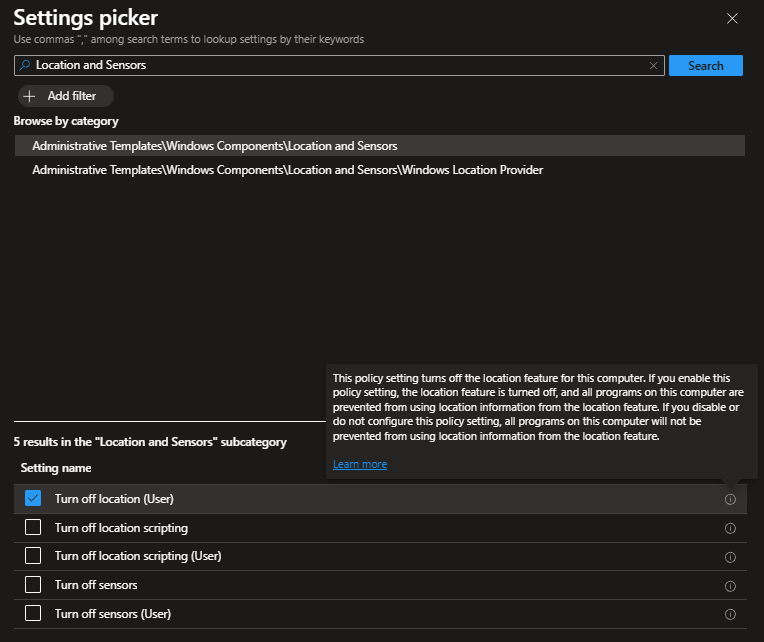Close the Settings picker panel
The image size is (764, 642).
pos(732,19)
